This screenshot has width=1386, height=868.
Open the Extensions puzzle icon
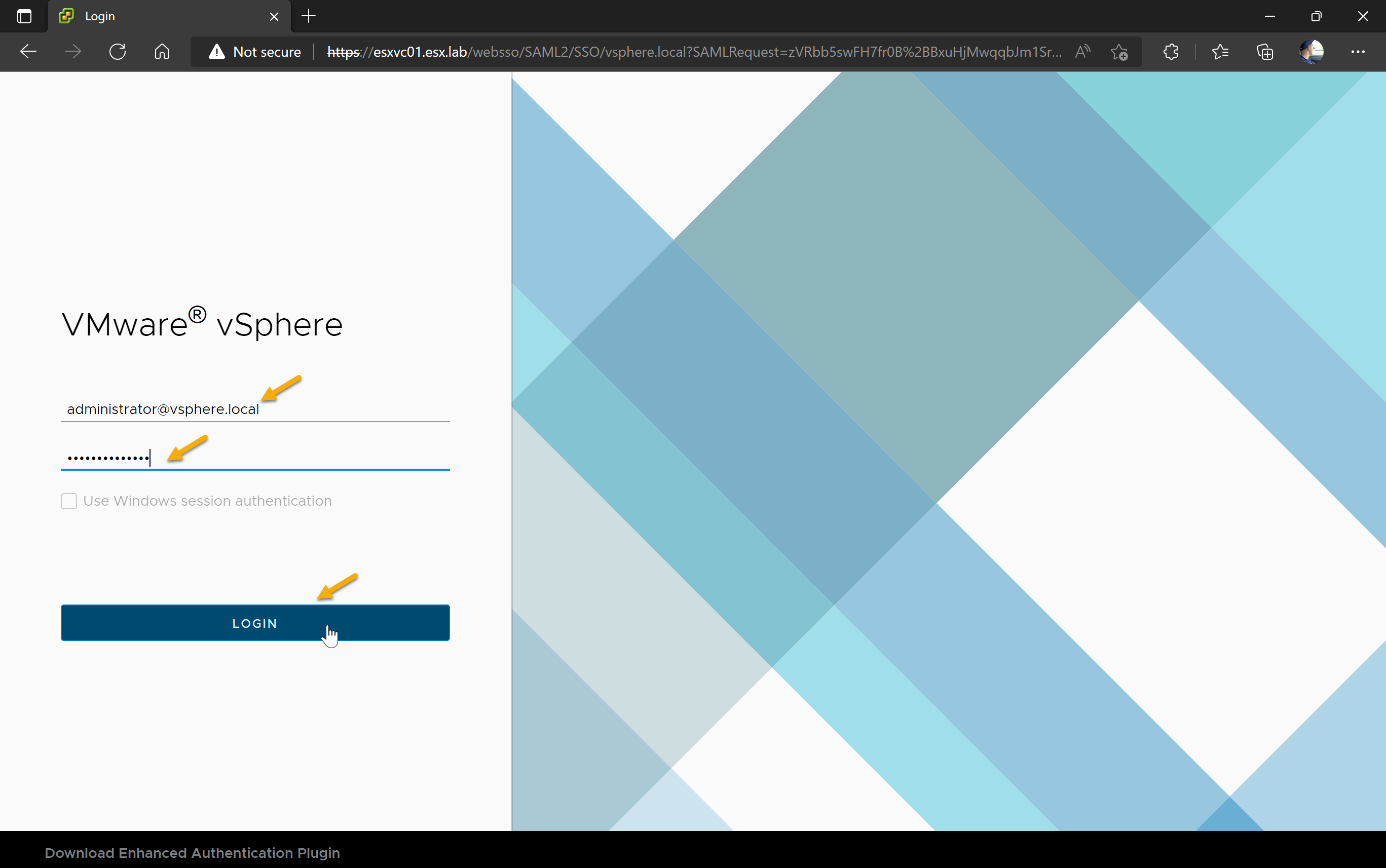pos(1171,52)
